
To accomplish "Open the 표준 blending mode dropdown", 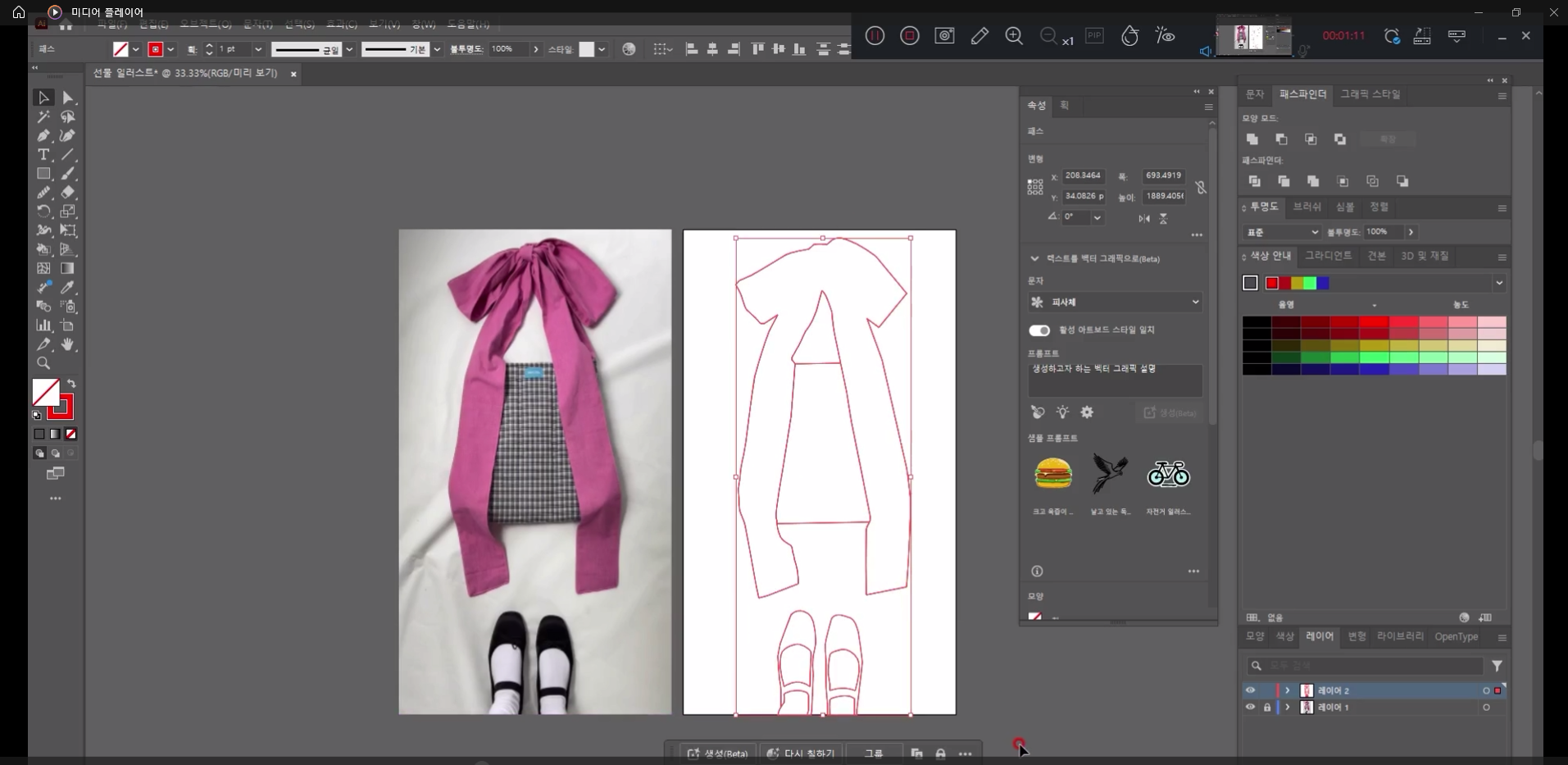I will 1281,232.
